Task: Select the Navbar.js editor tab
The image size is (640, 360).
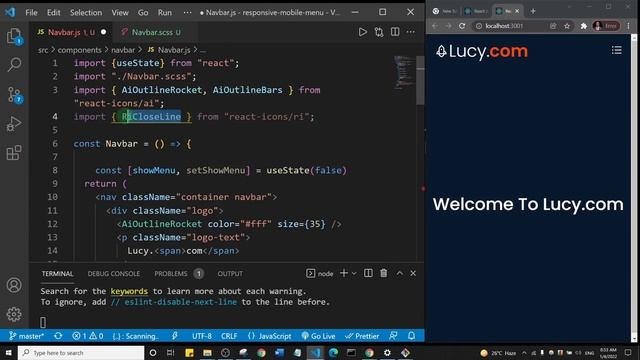Action: [x=71, y=32]
